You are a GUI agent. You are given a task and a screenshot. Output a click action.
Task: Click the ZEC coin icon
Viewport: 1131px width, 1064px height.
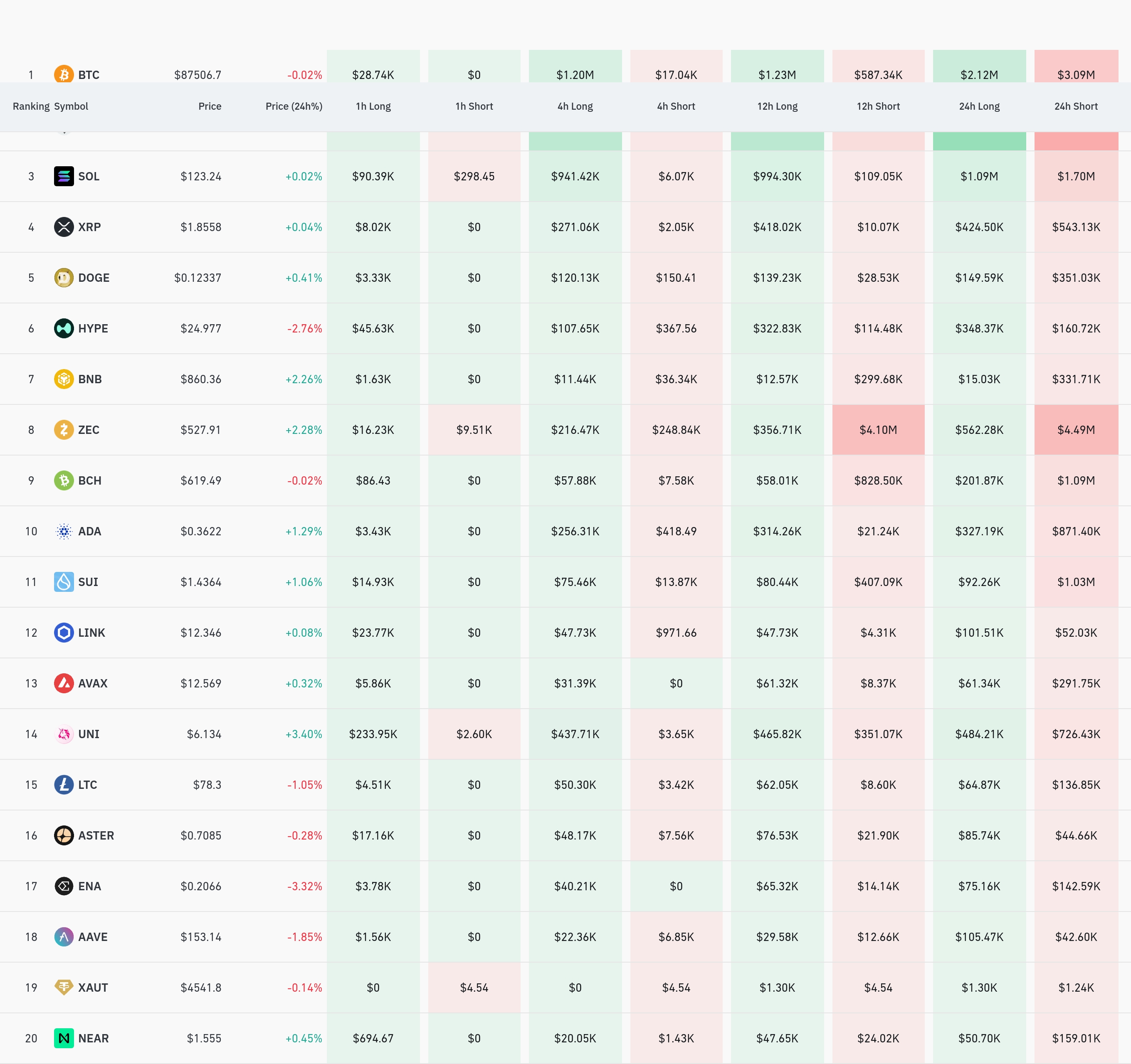coord(64,430)
